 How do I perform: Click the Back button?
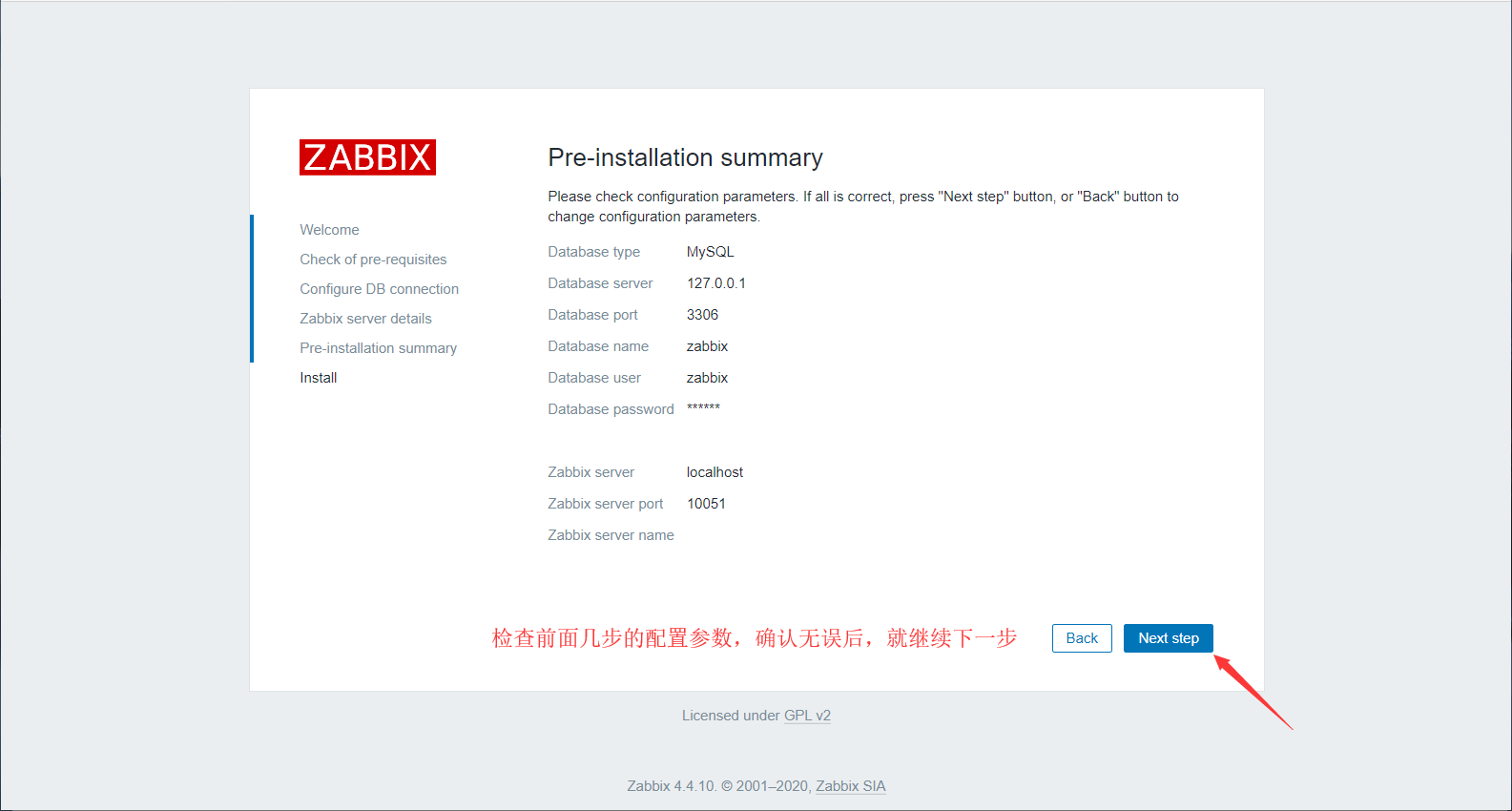point(1082,638)
